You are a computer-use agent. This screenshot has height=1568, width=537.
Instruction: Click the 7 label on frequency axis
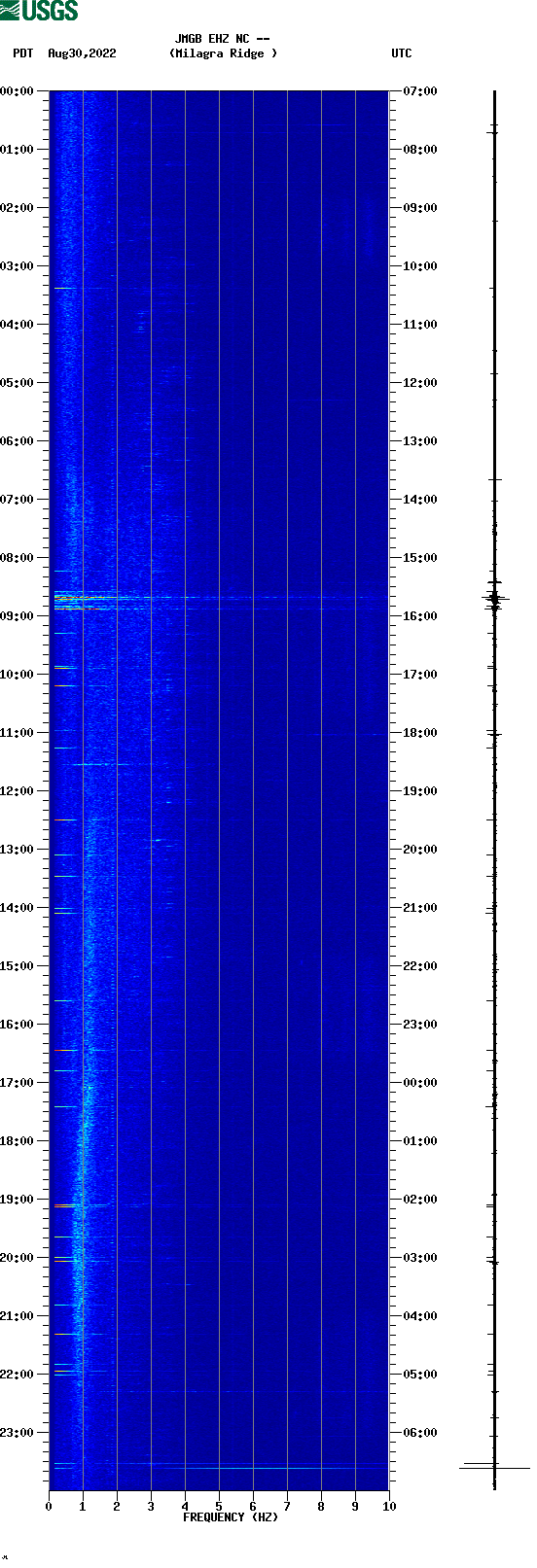(x=287, y=1506)
